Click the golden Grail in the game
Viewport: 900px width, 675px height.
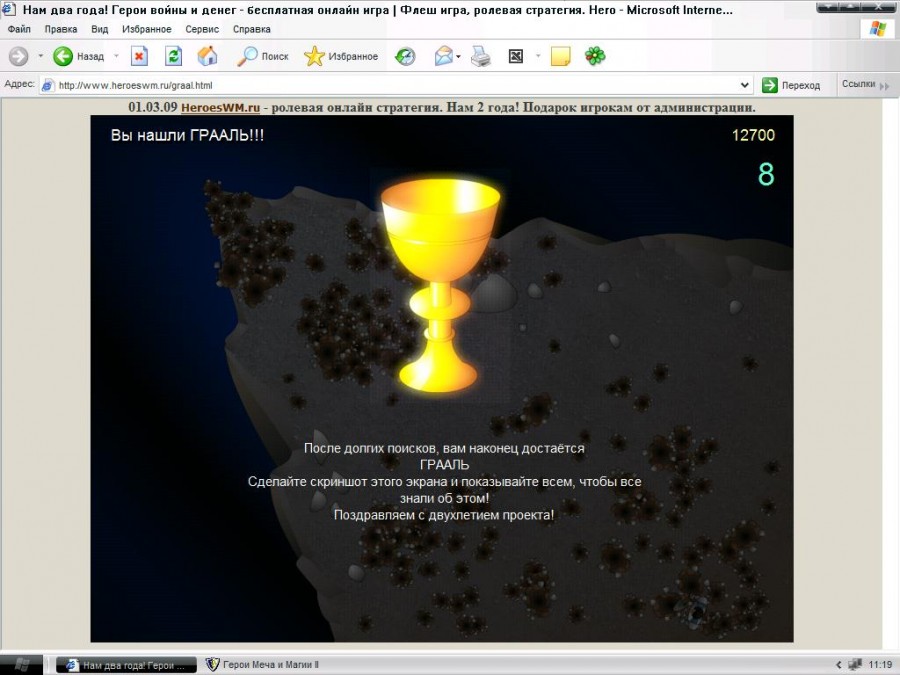(440, 280)
